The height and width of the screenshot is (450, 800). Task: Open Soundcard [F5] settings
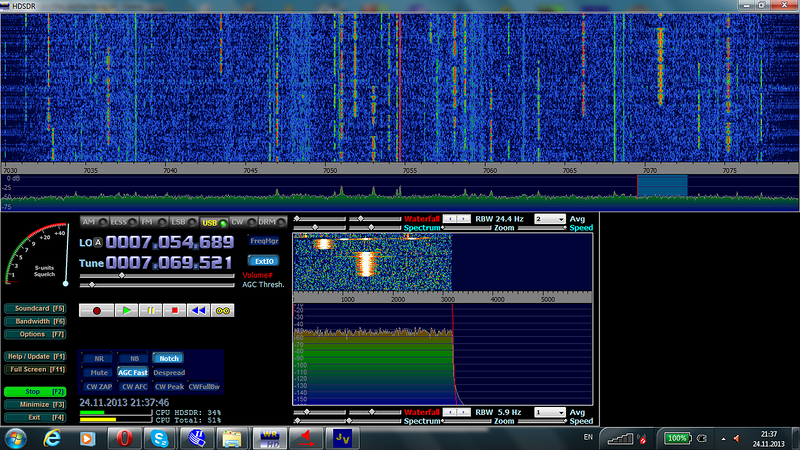point(35,308)
